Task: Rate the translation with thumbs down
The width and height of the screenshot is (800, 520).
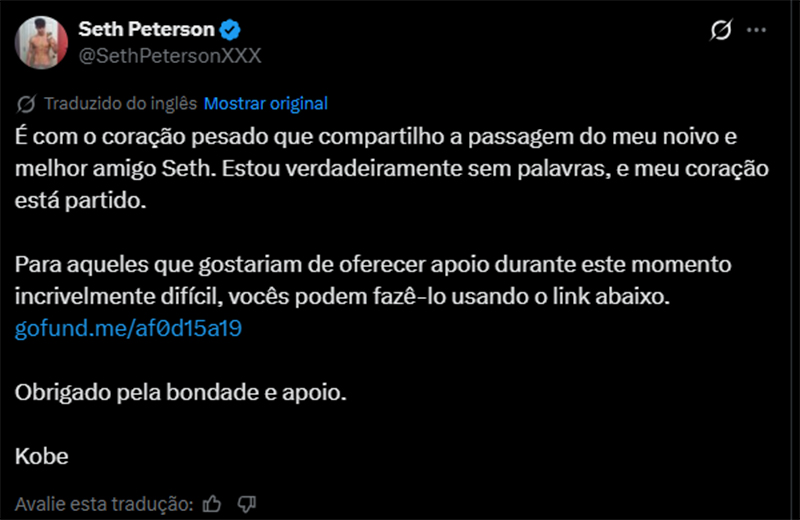Action: pos(248,503)
